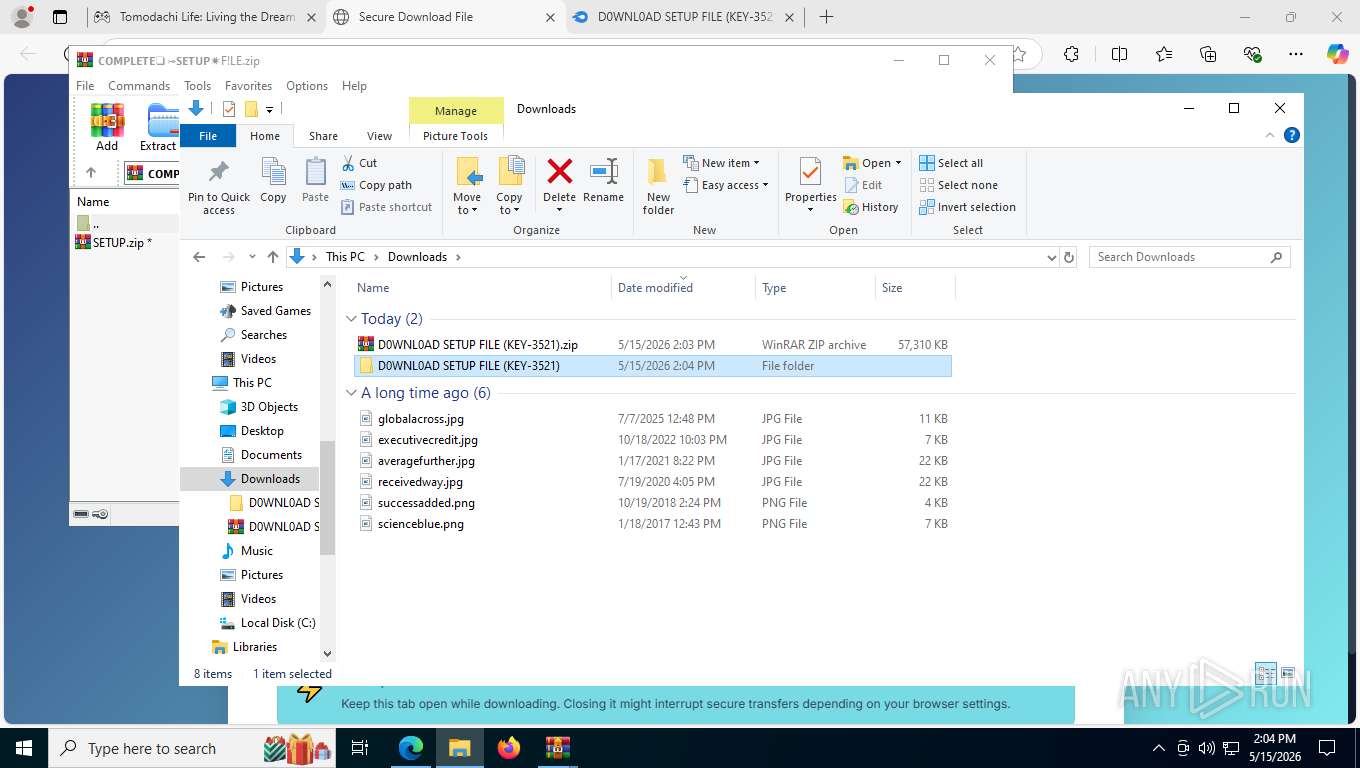Open WinRAR Commands menu
The width and height of the screenshot is (1360, 768).
(x=139, y=86)
